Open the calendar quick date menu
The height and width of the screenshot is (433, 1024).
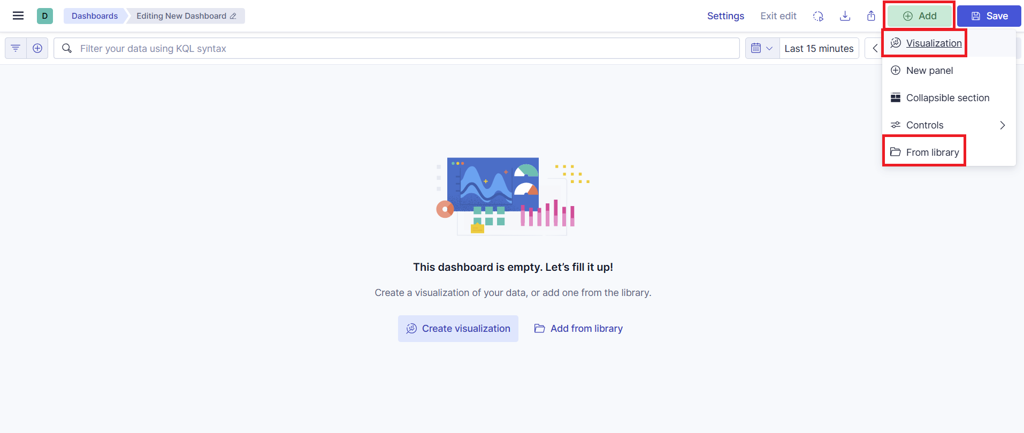click(x=762, y=48)
